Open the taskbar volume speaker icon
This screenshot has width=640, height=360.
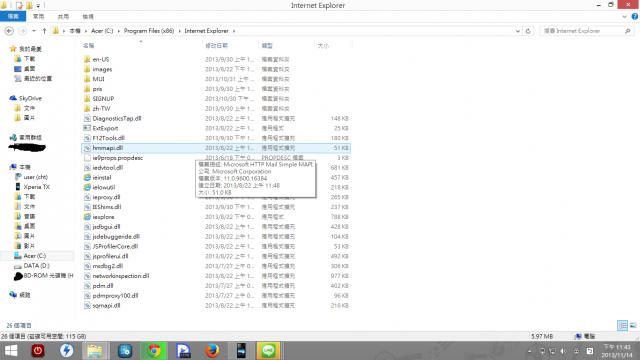564,351
